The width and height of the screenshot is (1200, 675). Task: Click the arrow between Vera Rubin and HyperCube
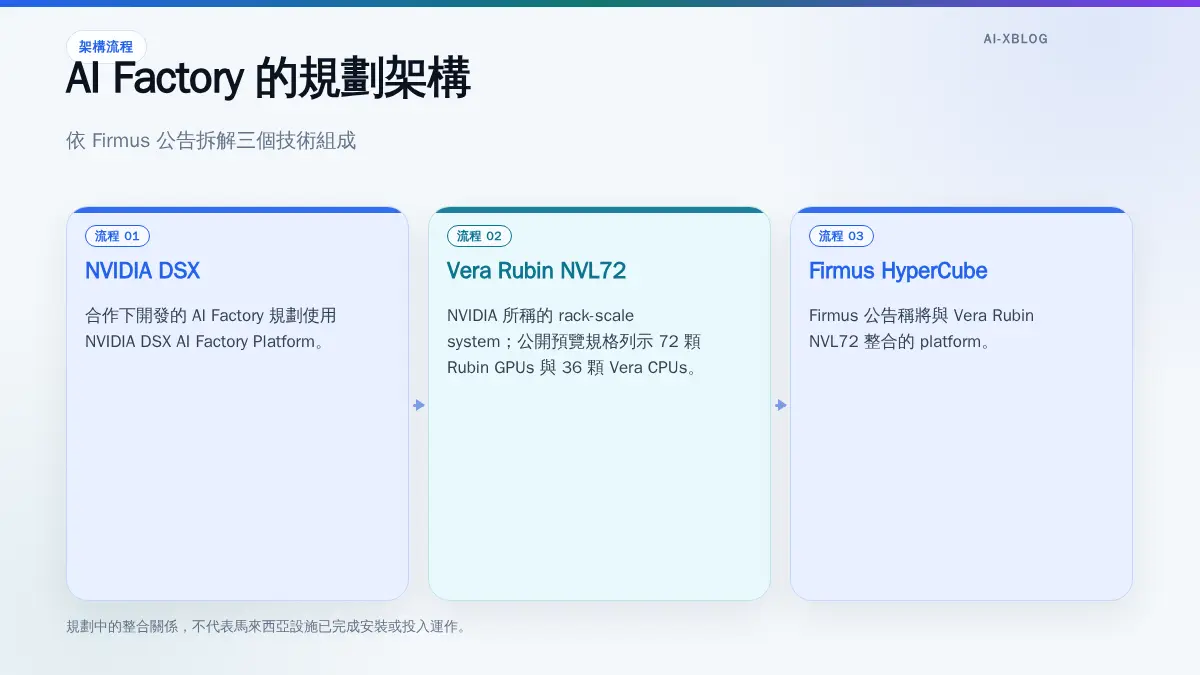click(781, 405)
